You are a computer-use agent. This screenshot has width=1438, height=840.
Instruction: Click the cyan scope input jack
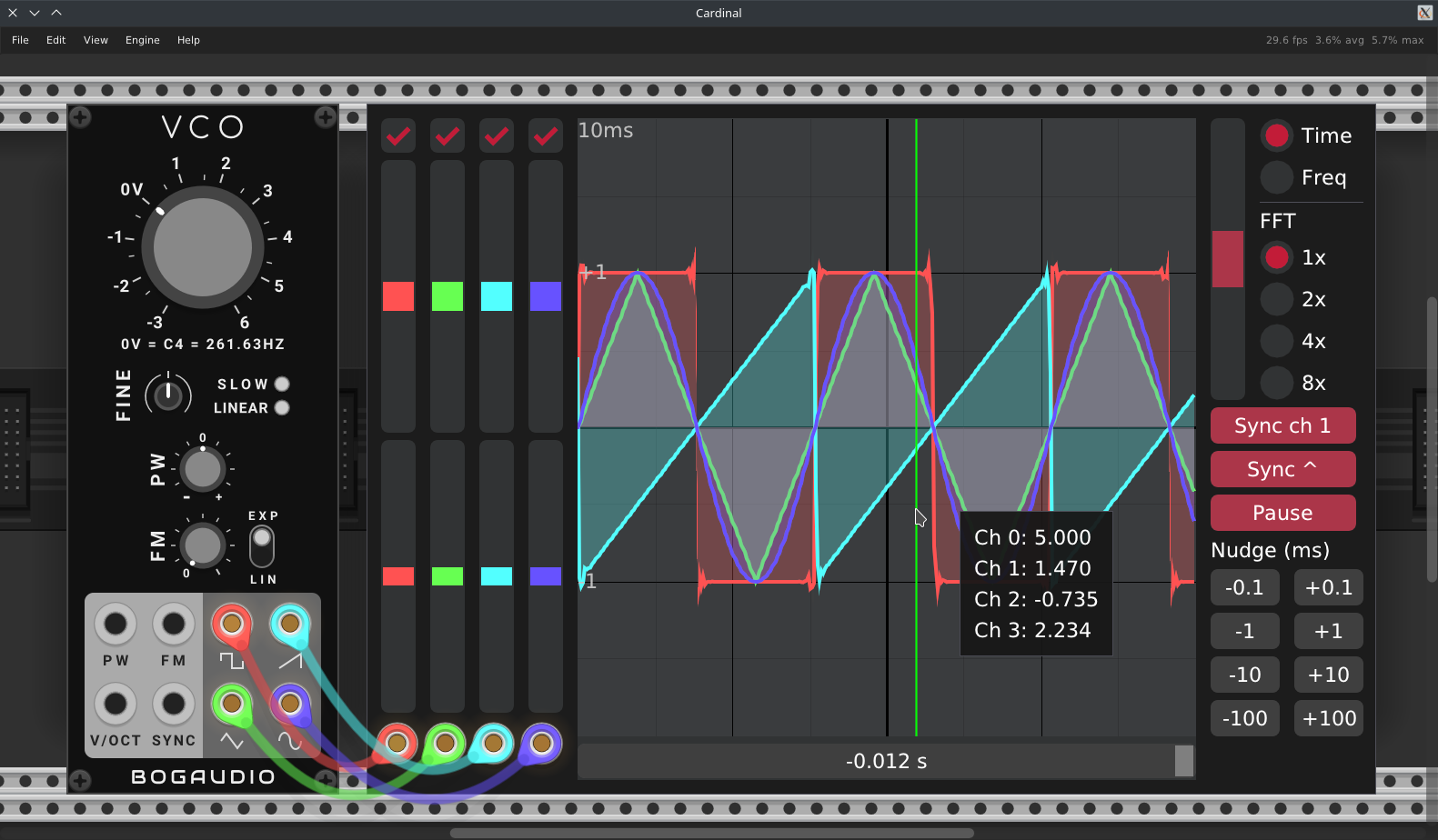(x=493, y=744)
